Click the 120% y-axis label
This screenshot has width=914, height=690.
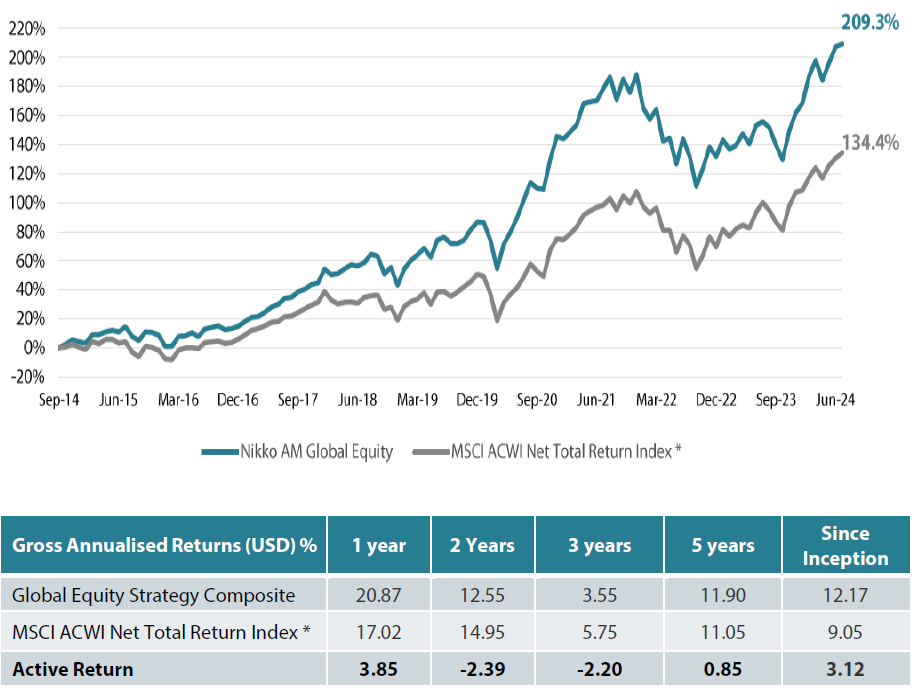coord(27,174)
